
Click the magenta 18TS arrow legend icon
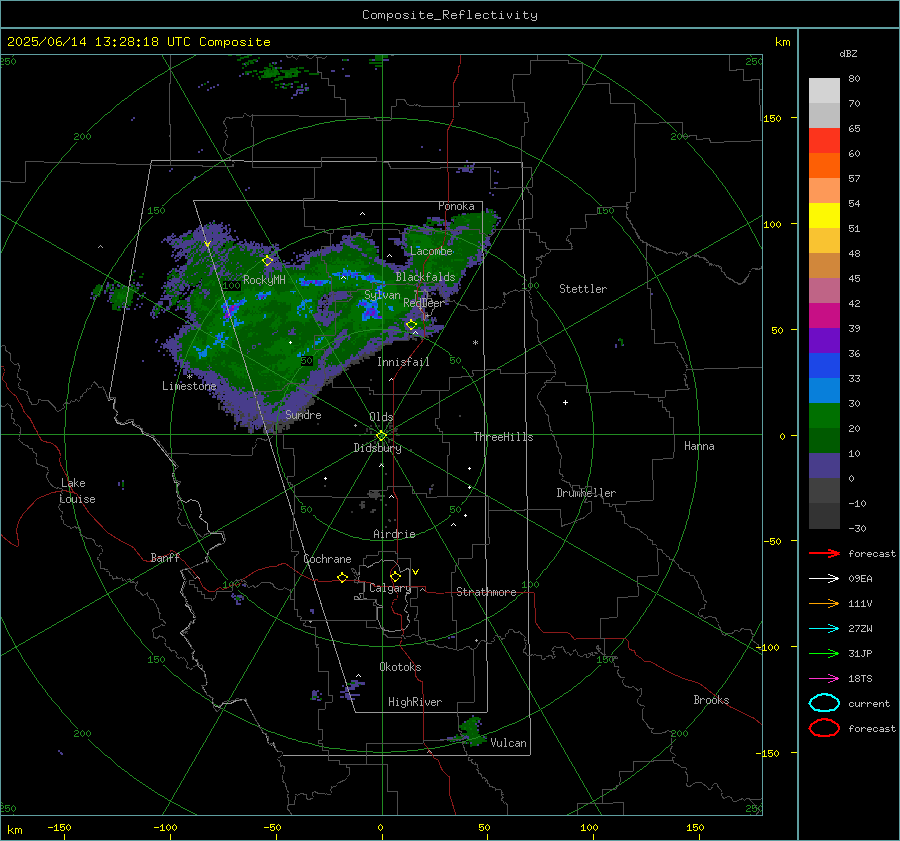click(824, 679)
